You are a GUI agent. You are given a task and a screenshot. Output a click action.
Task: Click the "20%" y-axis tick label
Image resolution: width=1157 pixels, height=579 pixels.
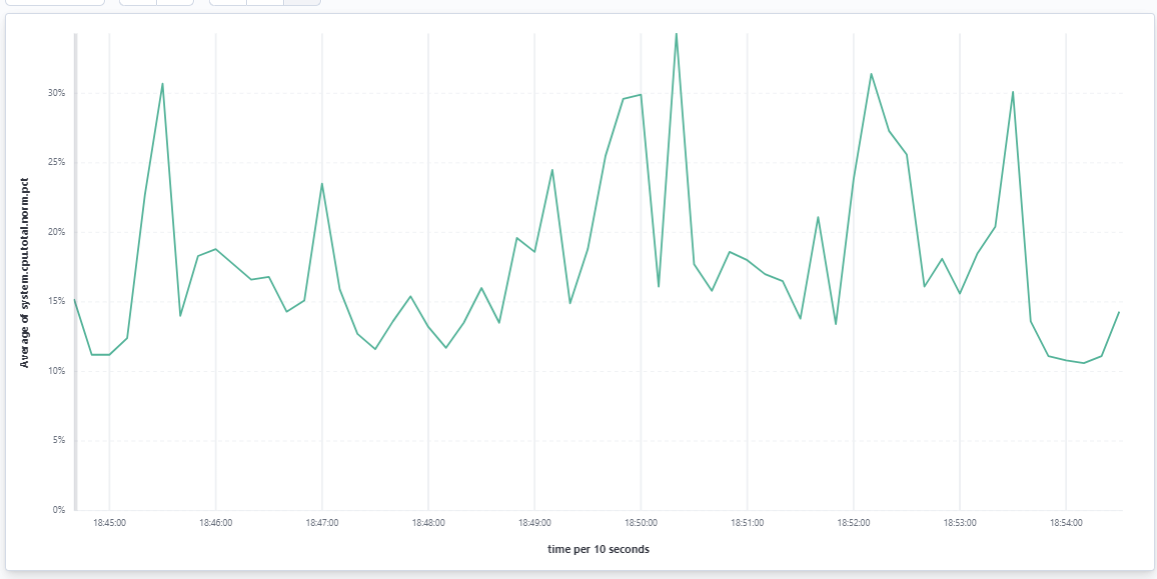tap(58, 232)
